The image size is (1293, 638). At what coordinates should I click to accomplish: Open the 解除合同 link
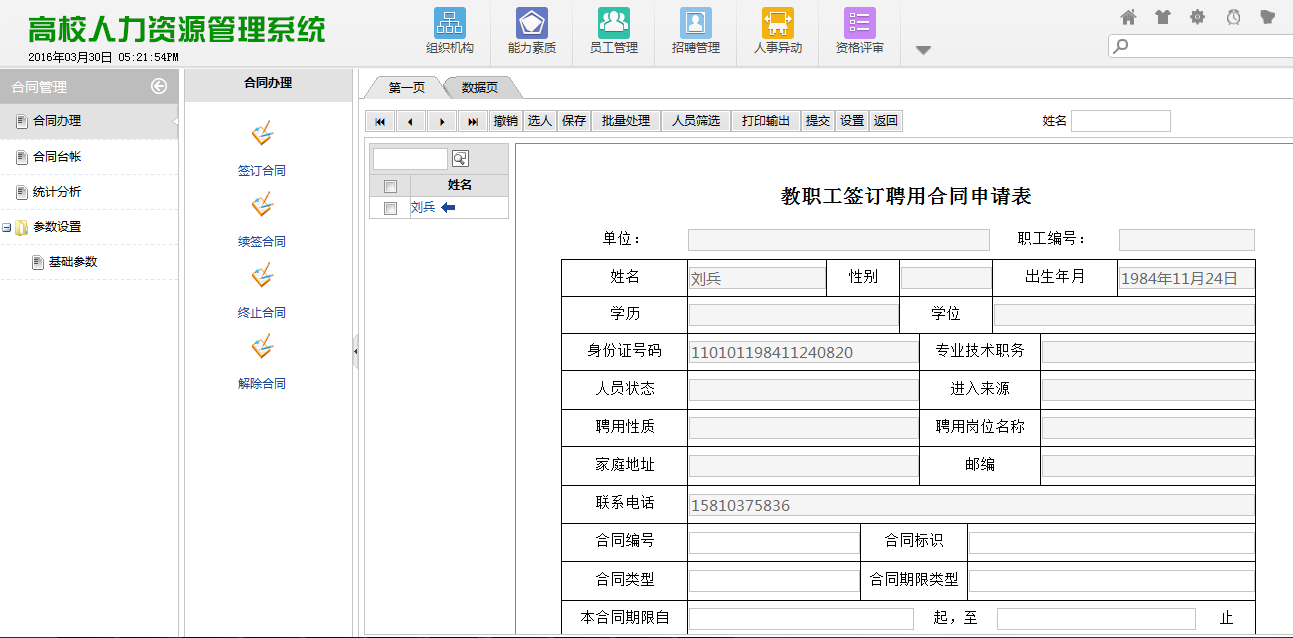tap(262, 384)
